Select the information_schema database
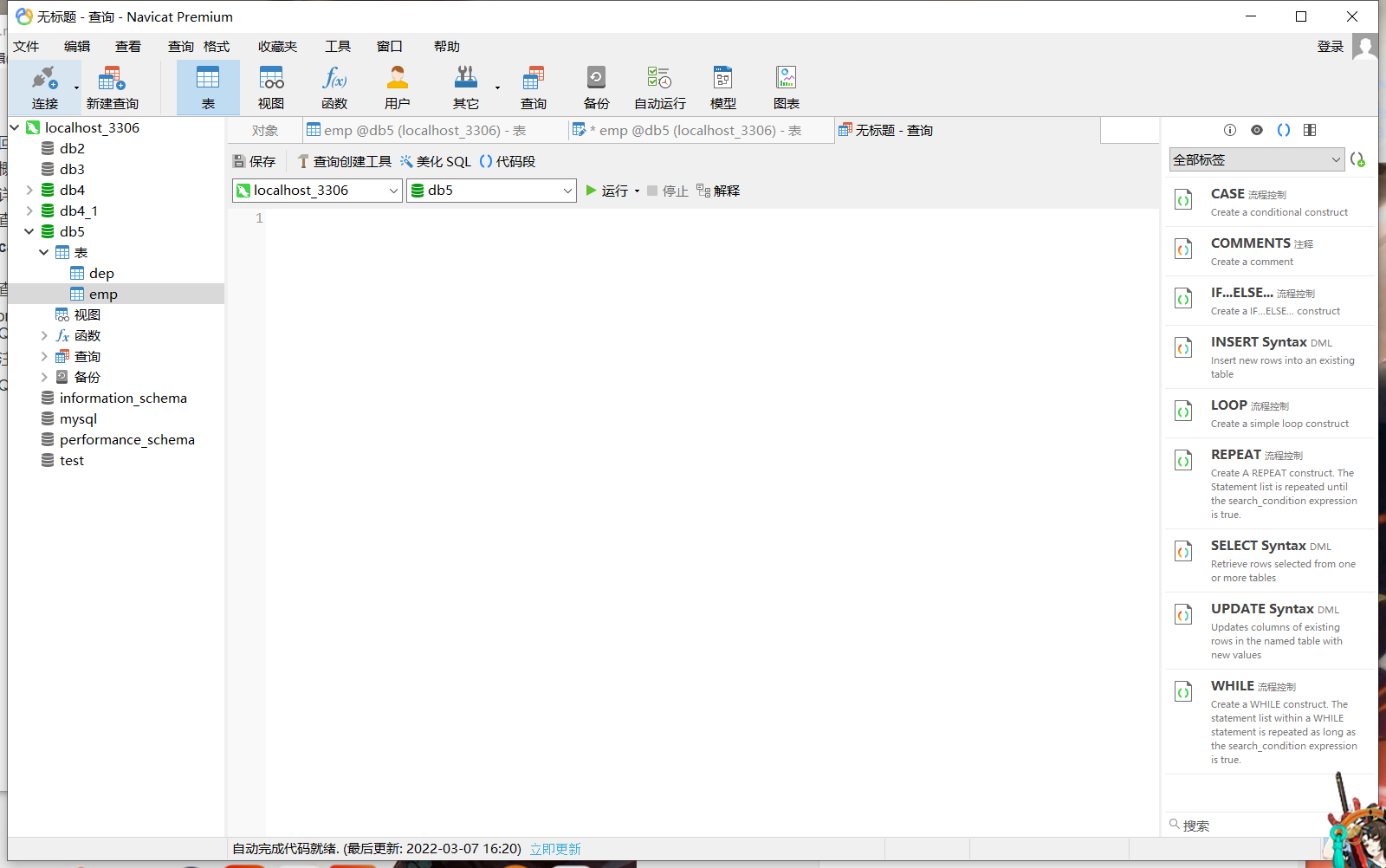This screenshot has width=1386, height=868. (123, 398)
